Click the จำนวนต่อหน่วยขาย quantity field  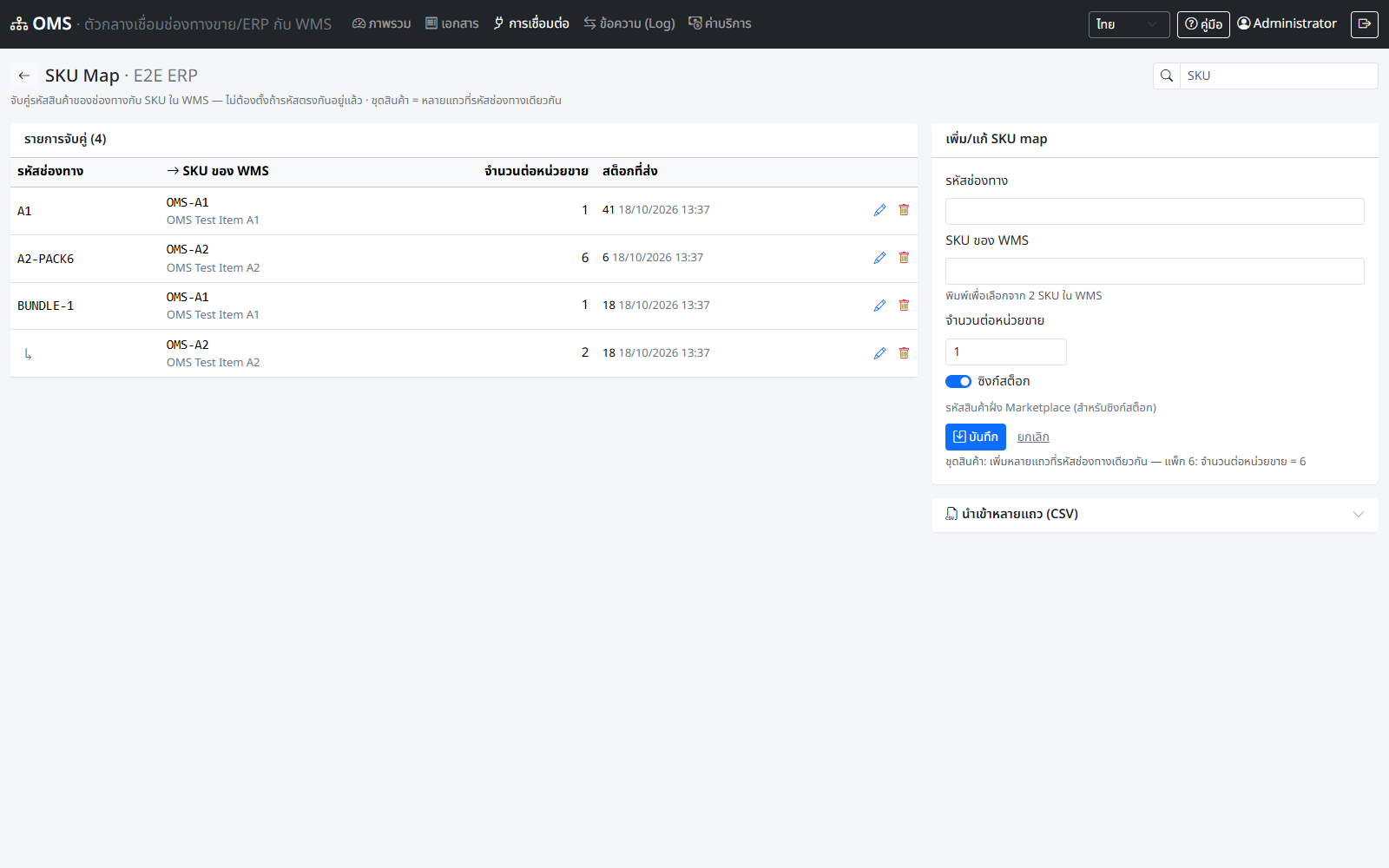coord(1005,352)
